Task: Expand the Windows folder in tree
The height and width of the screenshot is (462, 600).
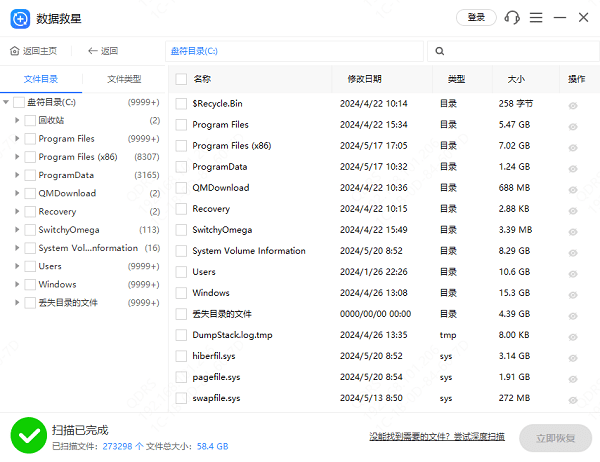Action: 17,285
